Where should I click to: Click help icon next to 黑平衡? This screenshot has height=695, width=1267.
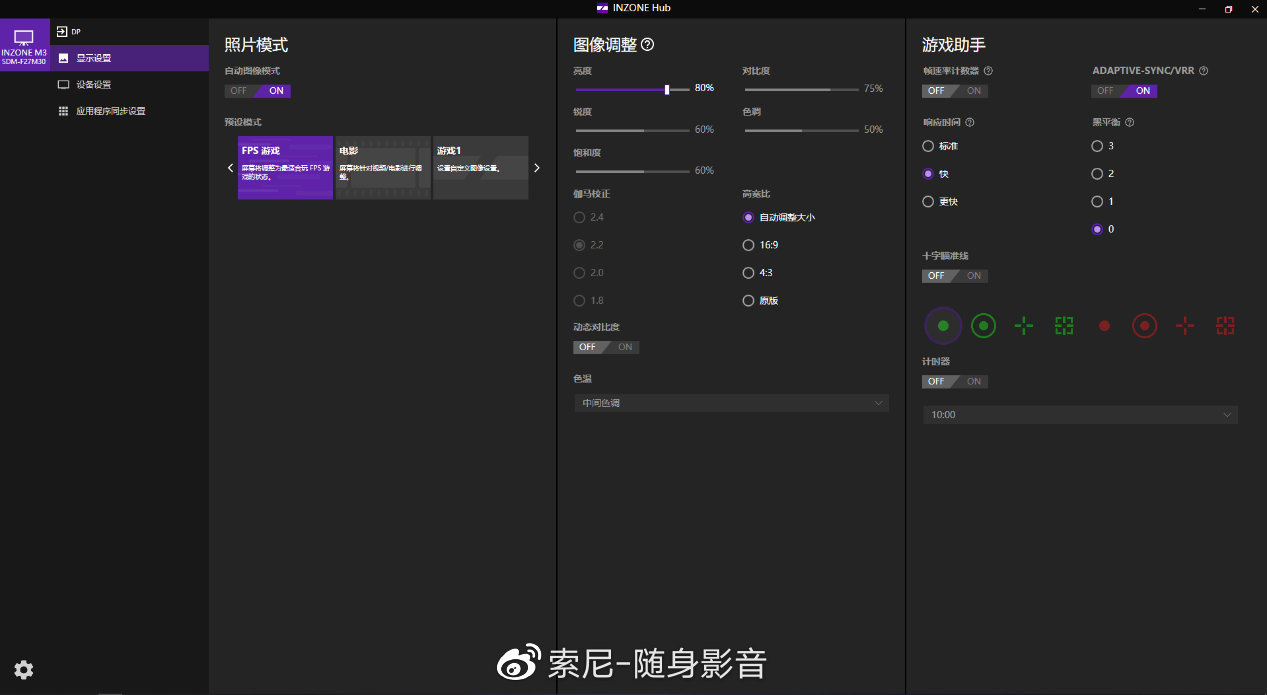point(1130,122)
